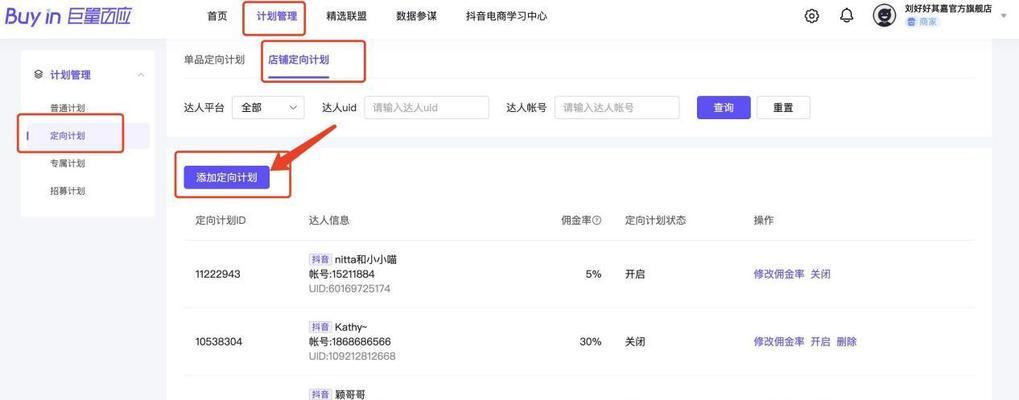Select 专属计划 in the sidebar
1019x400 pixels.
tap(68, 164)
